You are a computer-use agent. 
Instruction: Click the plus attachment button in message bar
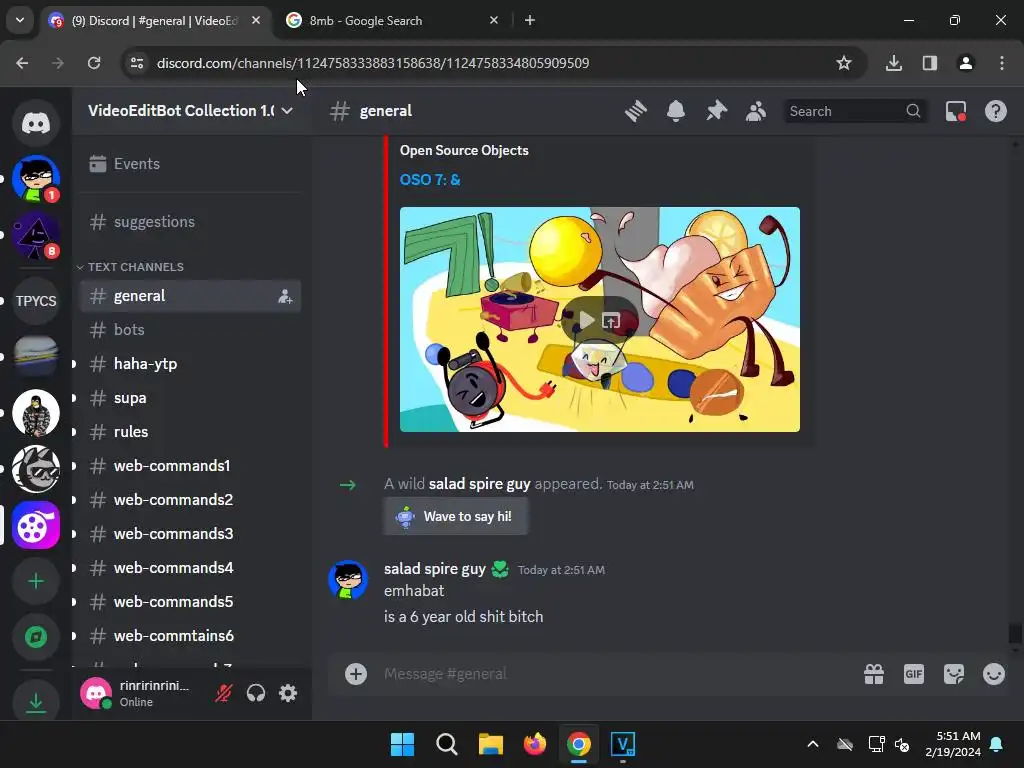coord(356,673)
